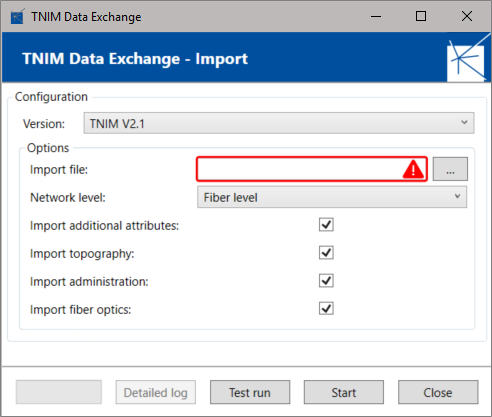Click the Start button
This screenshot has height=417, width=492.
click(x=344, y=392)
